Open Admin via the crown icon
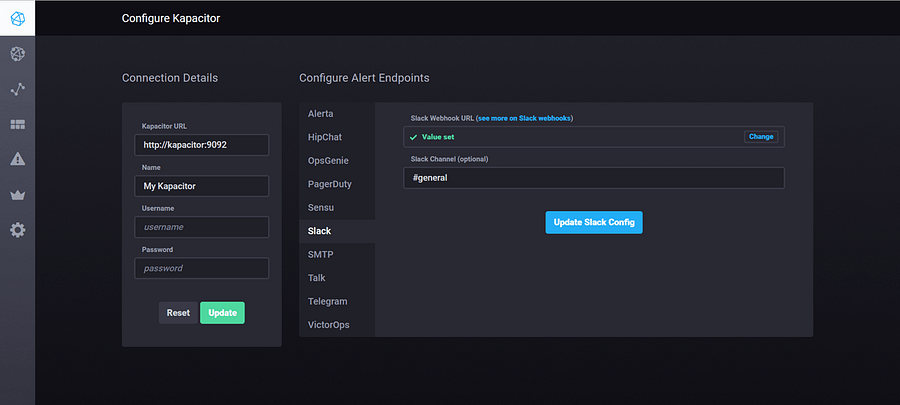The width and height of the screenshot is (900, 405). point(17,195)
